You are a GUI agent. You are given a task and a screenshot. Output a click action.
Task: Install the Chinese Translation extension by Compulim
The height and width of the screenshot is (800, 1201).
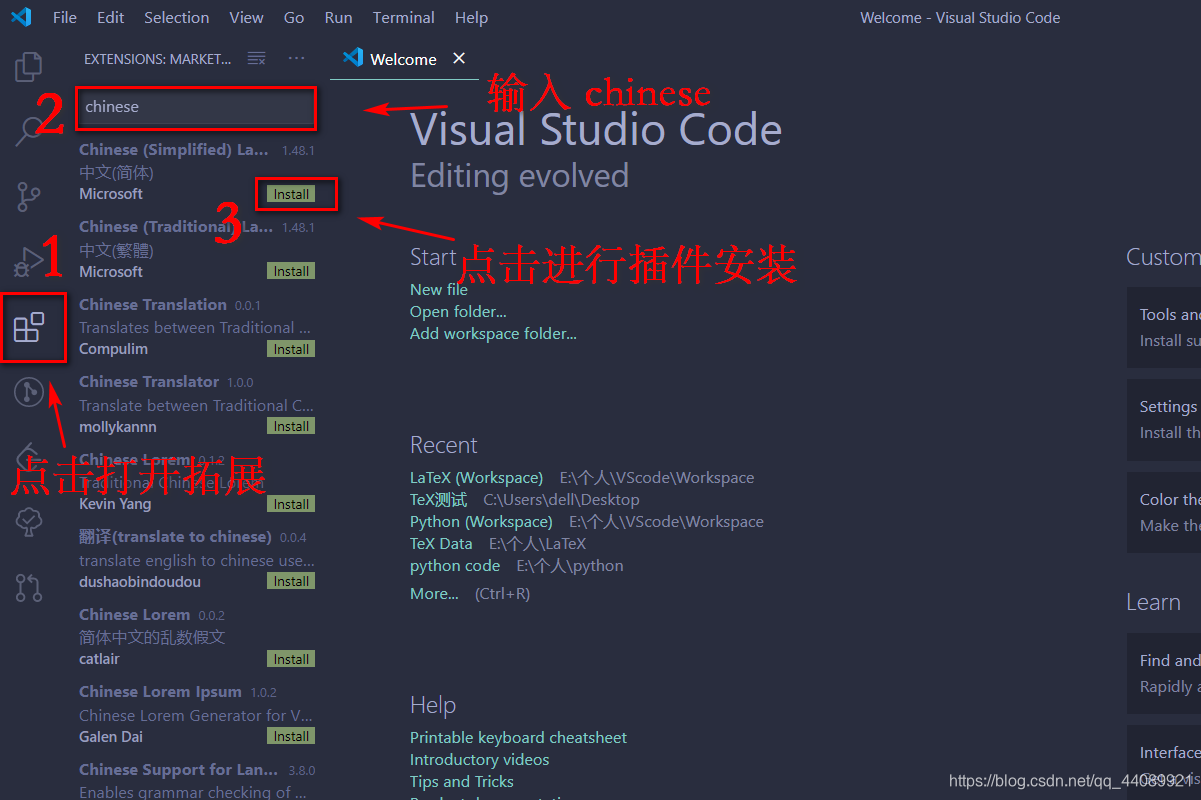[291, 349]
